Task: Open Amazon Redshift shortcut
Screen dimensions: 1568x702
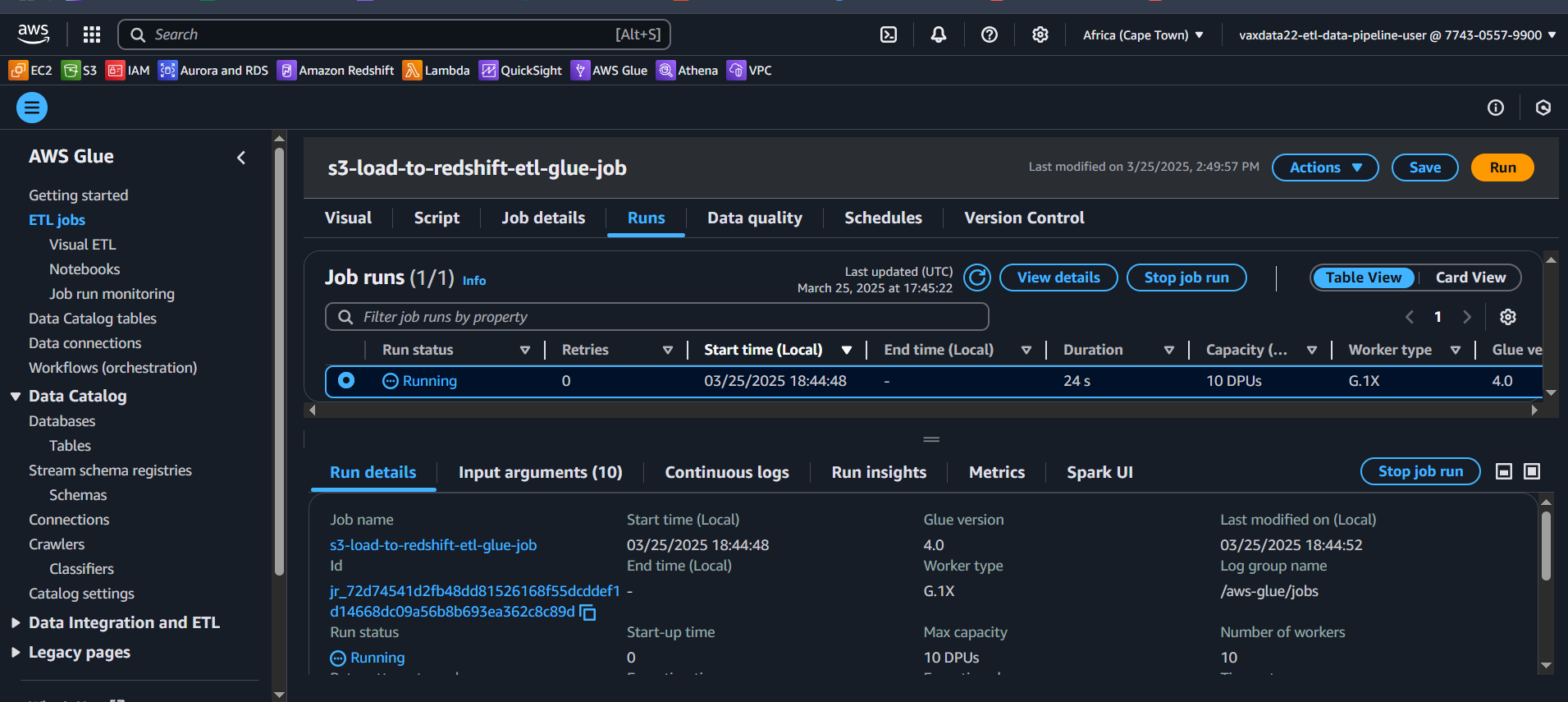Action: 336,71
